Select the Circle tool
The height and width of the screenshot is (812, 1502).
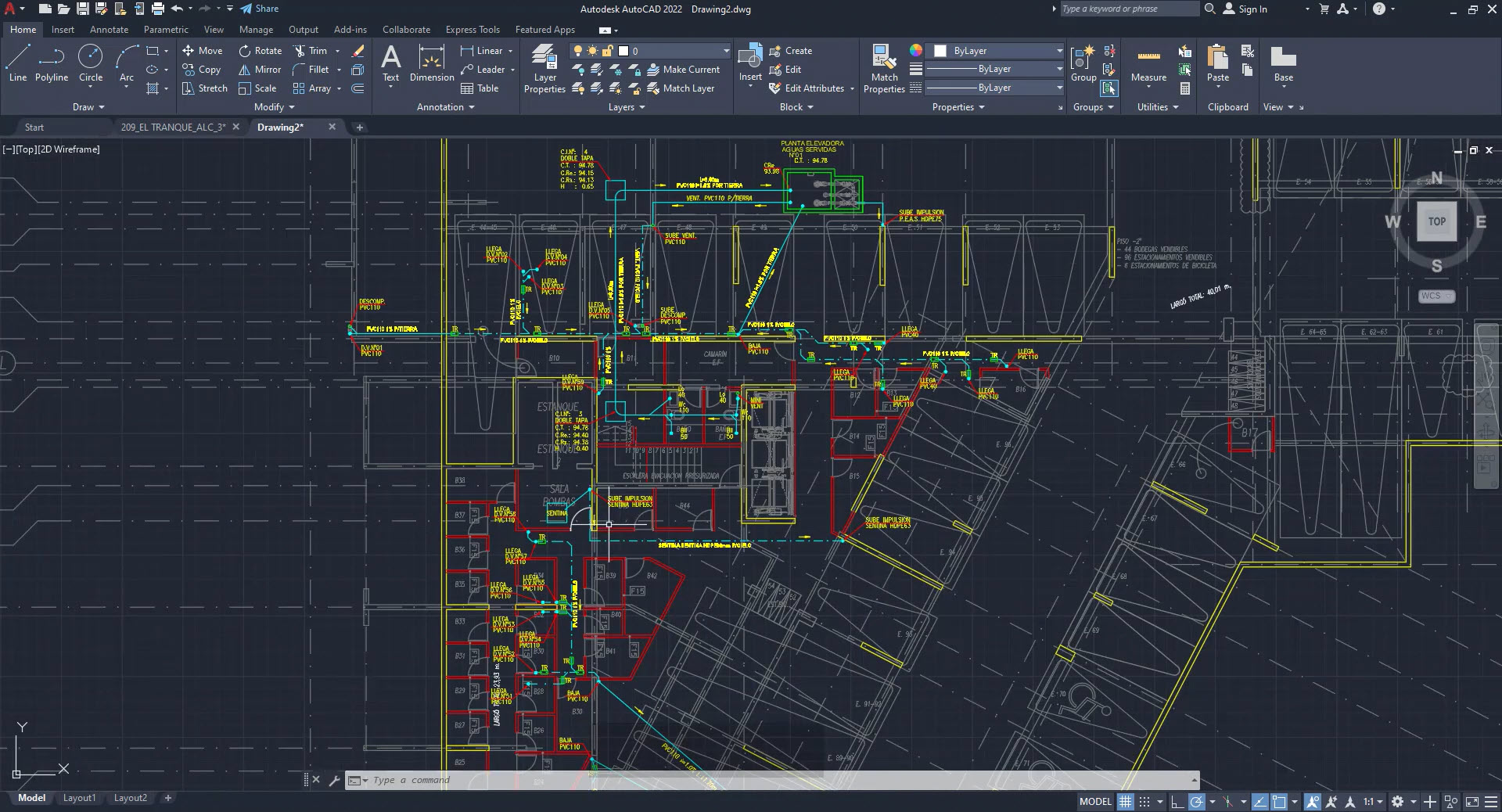tap(91, 63)
